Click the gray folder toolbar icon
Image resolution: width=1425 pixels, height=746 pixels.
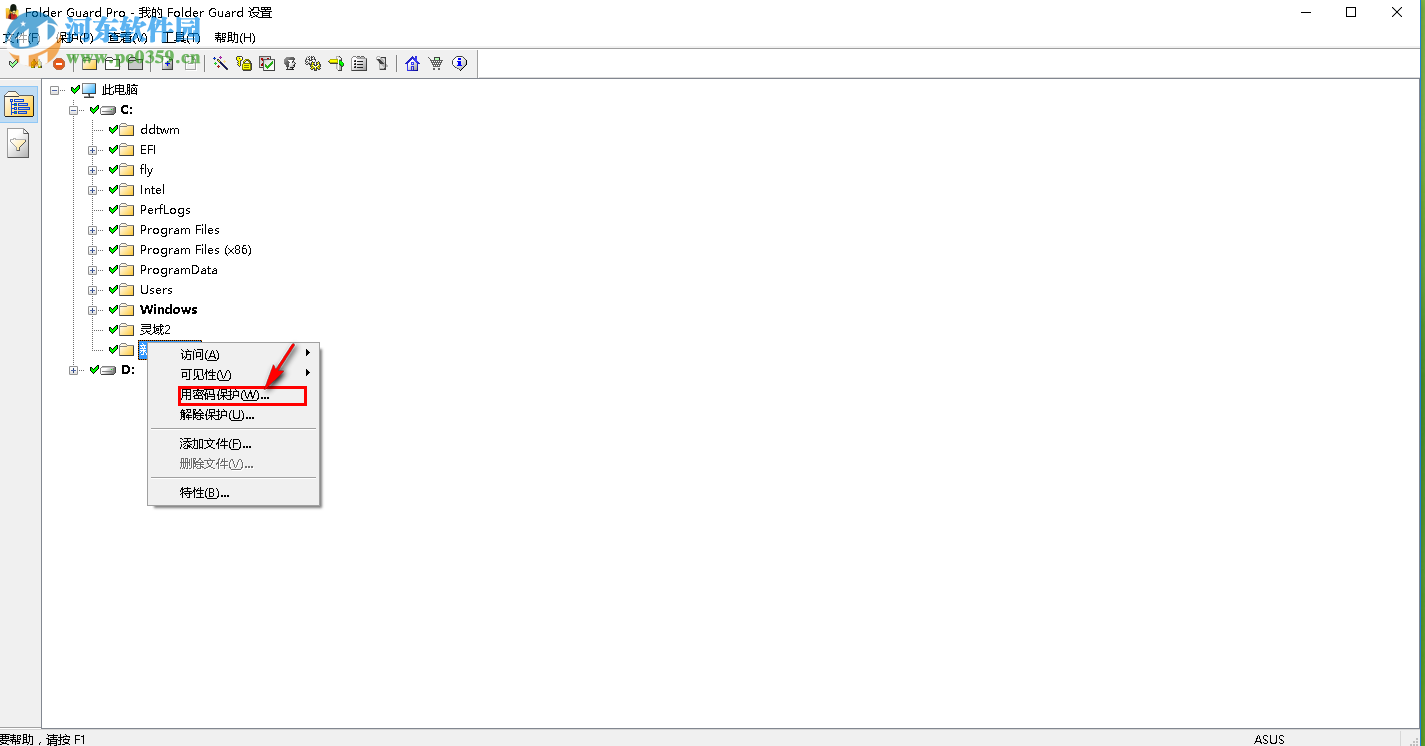tap(135, 64)
